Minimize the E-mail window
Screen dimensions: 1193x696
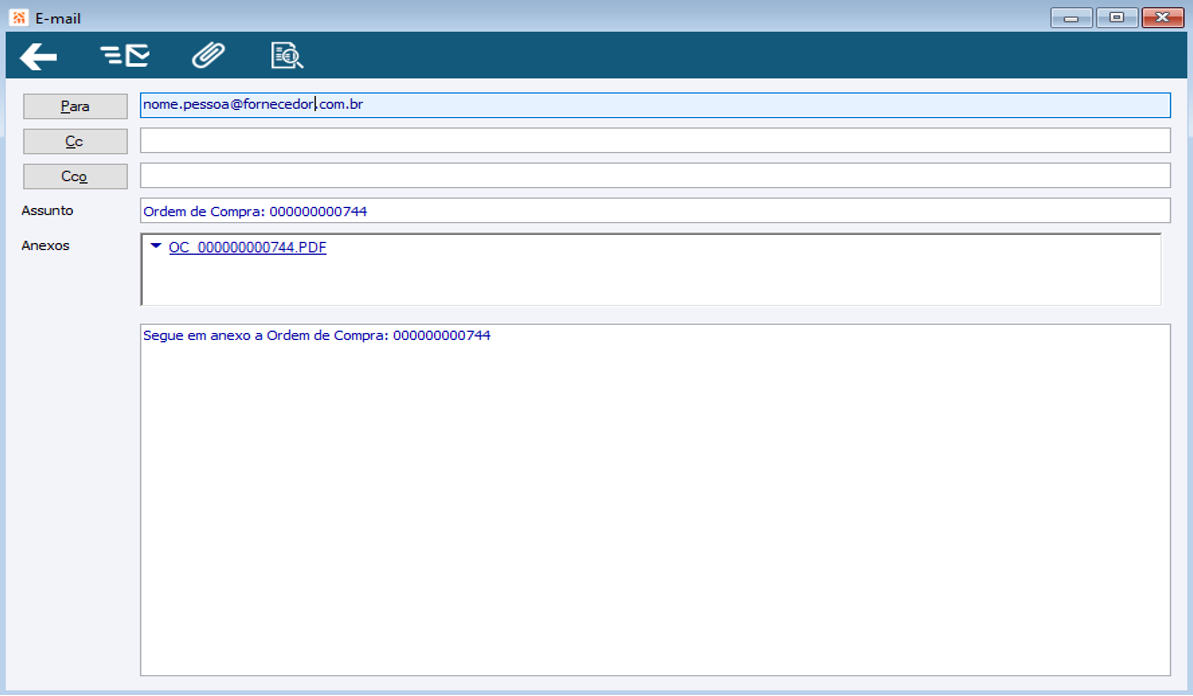click(x=1071, y=17)
